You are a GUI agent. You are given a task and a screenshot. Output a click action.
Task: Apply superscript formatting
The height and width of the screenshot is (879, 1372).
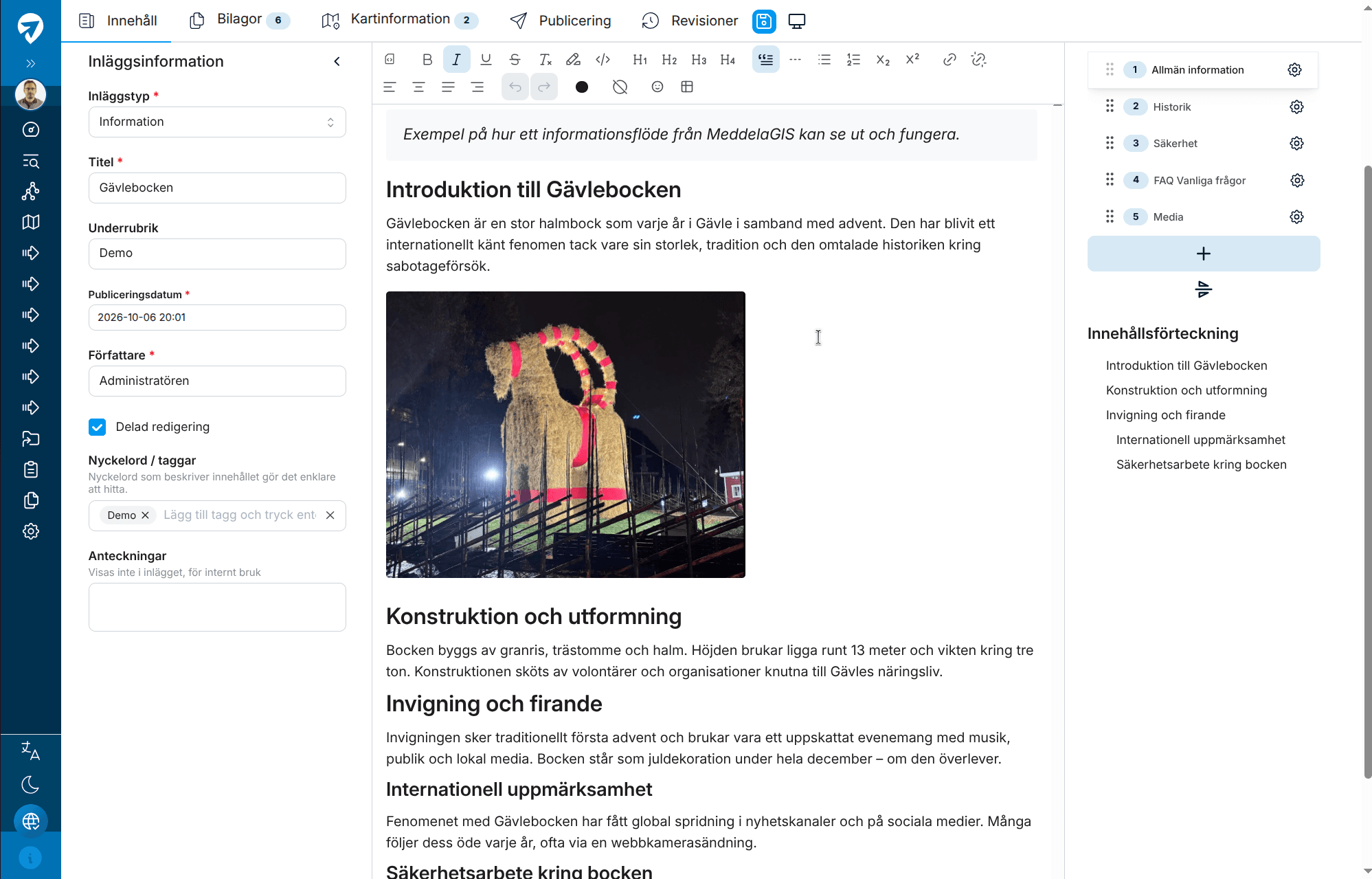coord(912,60)
